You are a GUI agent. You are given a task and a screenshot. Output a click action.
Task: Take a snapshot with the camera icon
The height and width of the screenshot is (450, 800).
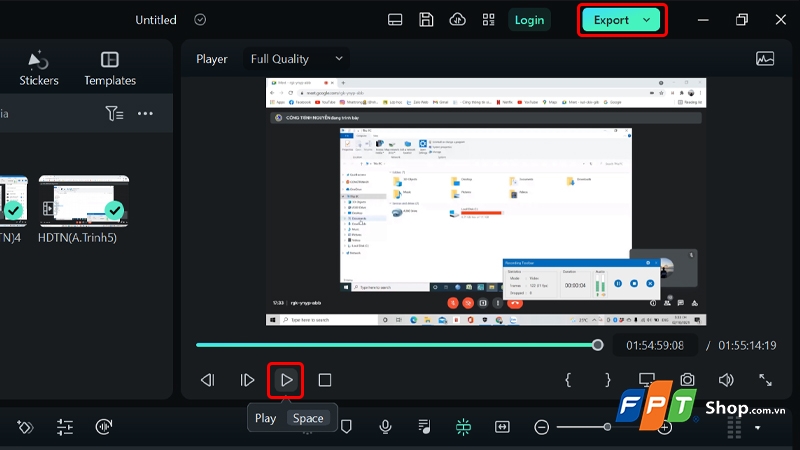pyautogui.click(x=687, y=380)
